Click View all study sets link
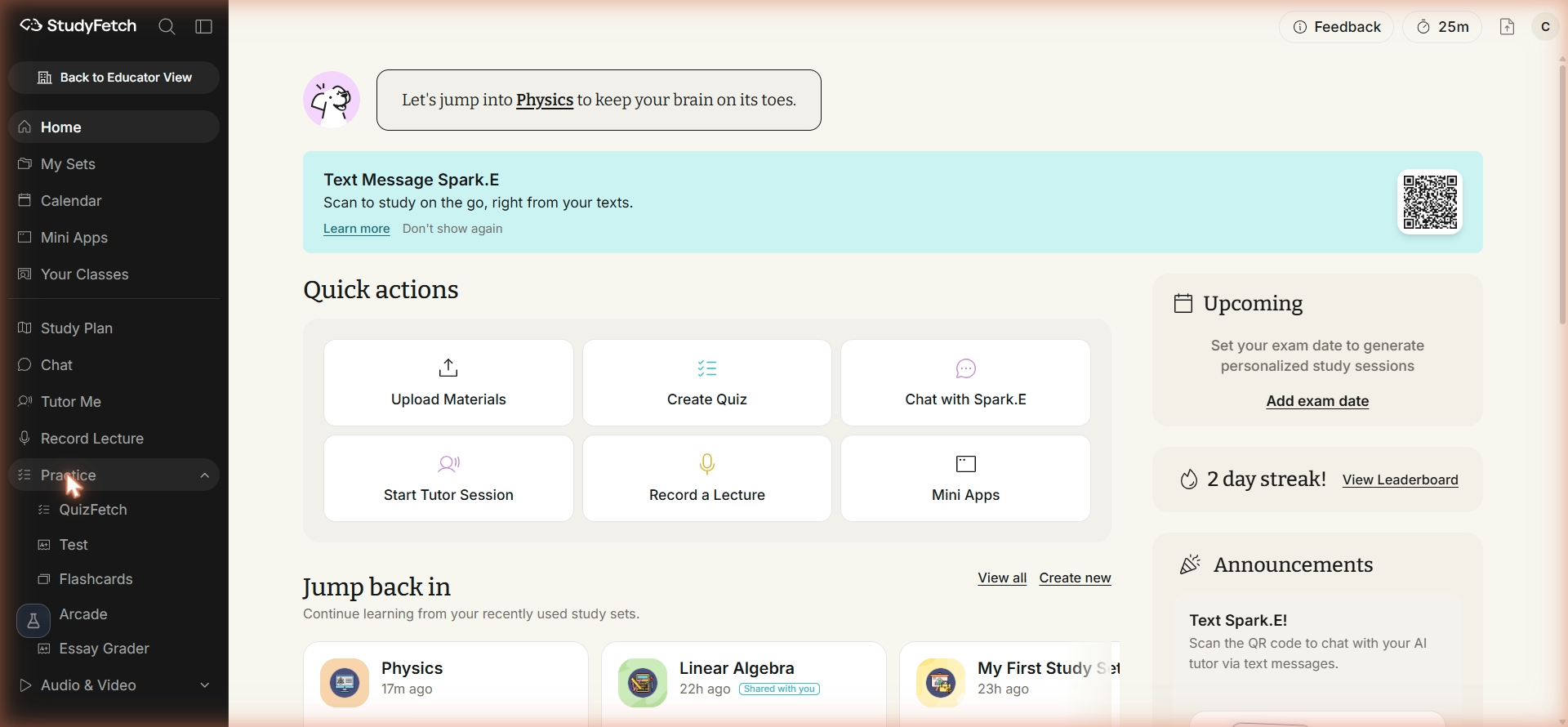1568x727 pixels. tap(1002, 578)
